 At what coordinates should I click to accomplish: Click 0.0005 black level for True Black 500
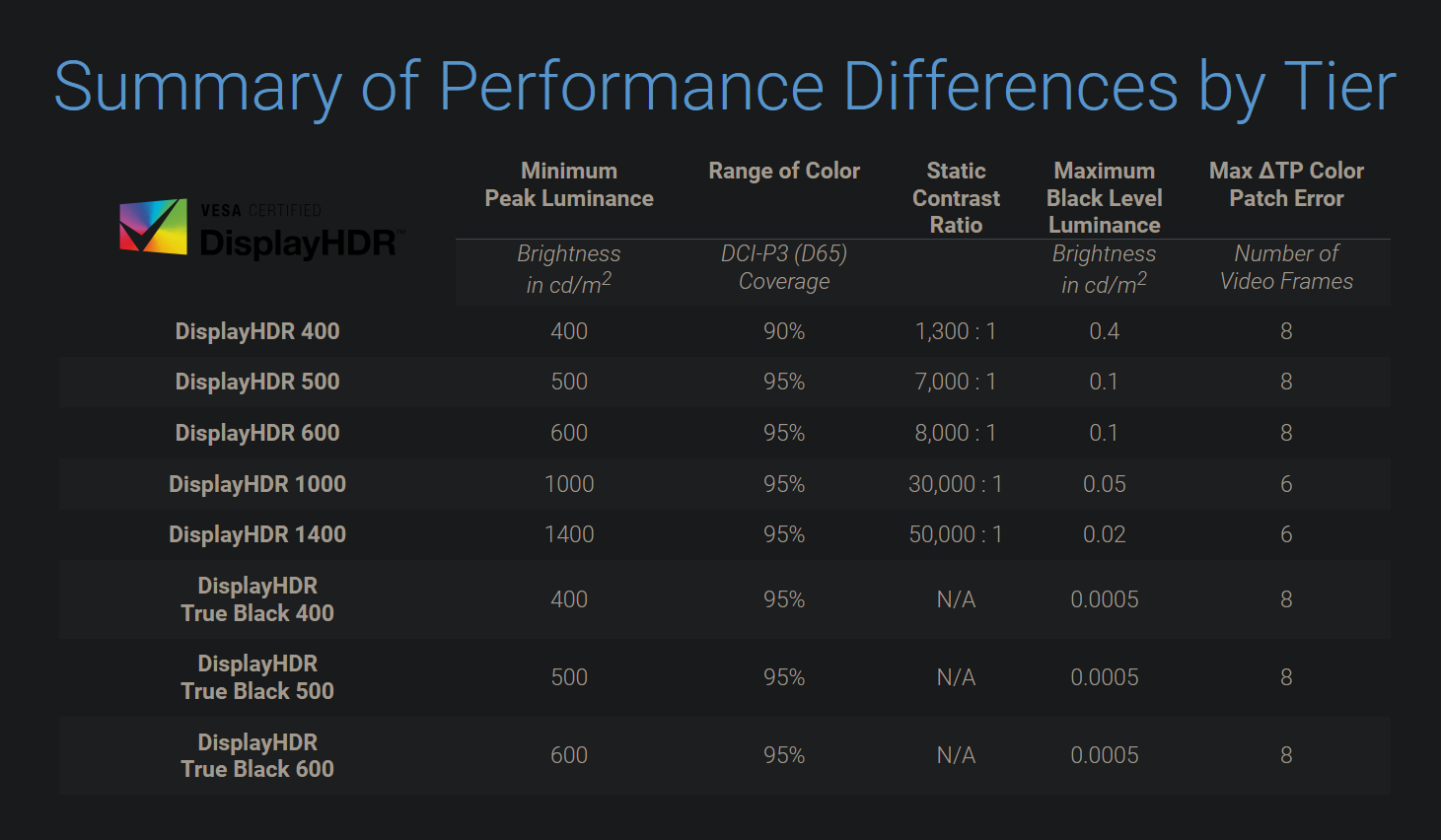coord(1105,677)
